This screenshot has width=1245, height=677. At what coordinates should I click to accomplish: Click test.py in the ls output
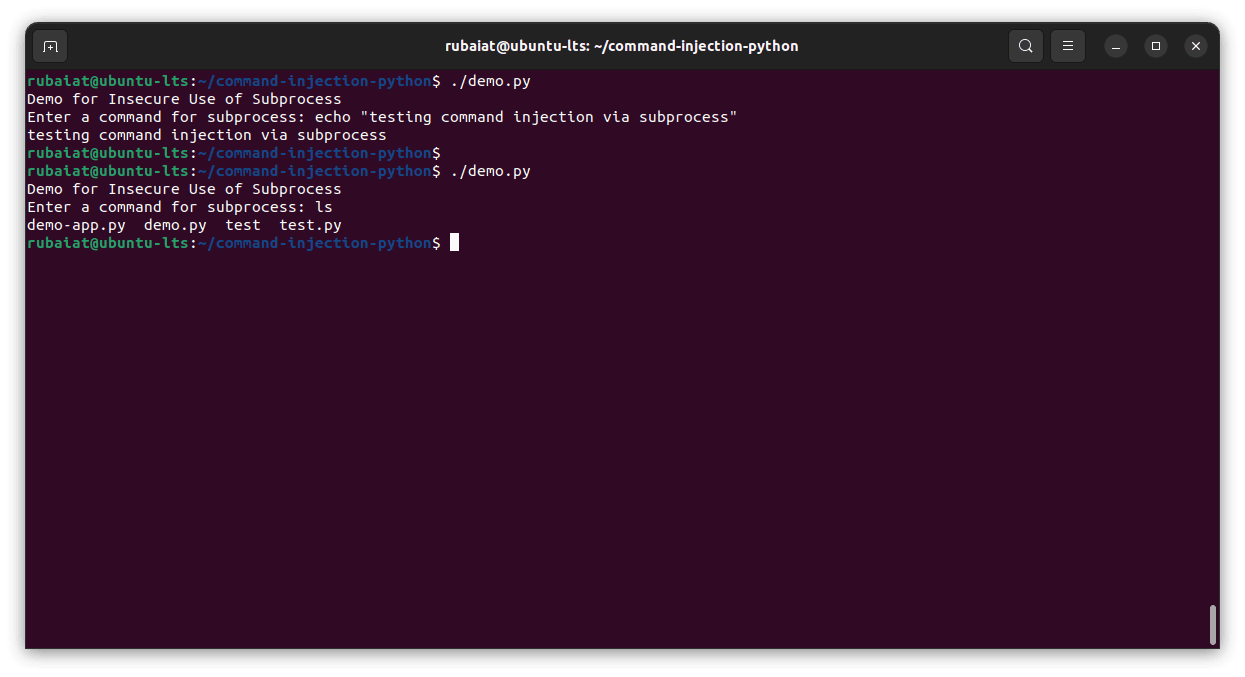click(x=310, y=225)
